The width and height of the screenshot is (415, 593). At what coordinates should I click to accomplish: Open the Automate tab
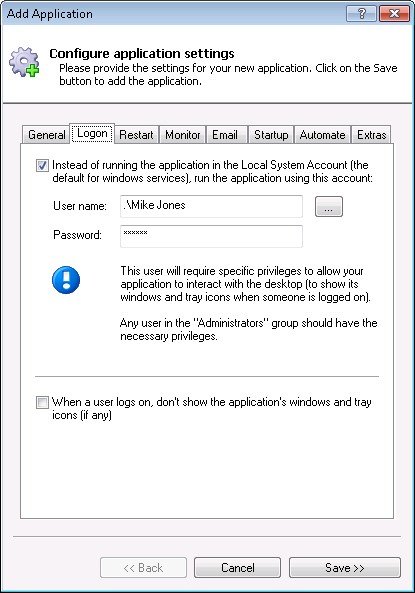pos(322,135)
